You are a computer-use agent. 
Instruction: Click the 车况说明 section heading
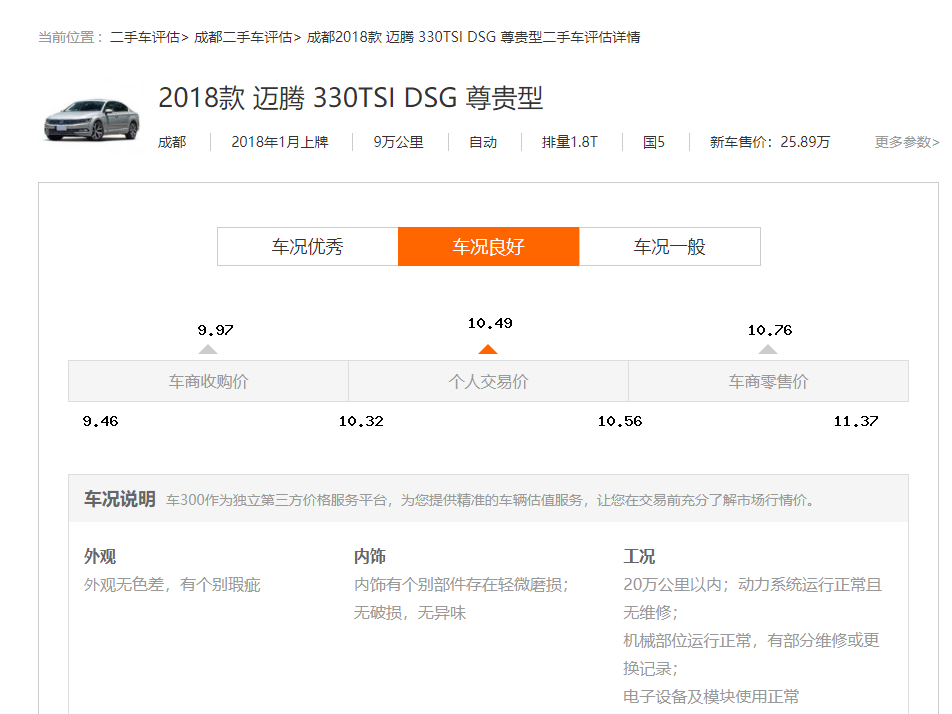click(119, 499)
